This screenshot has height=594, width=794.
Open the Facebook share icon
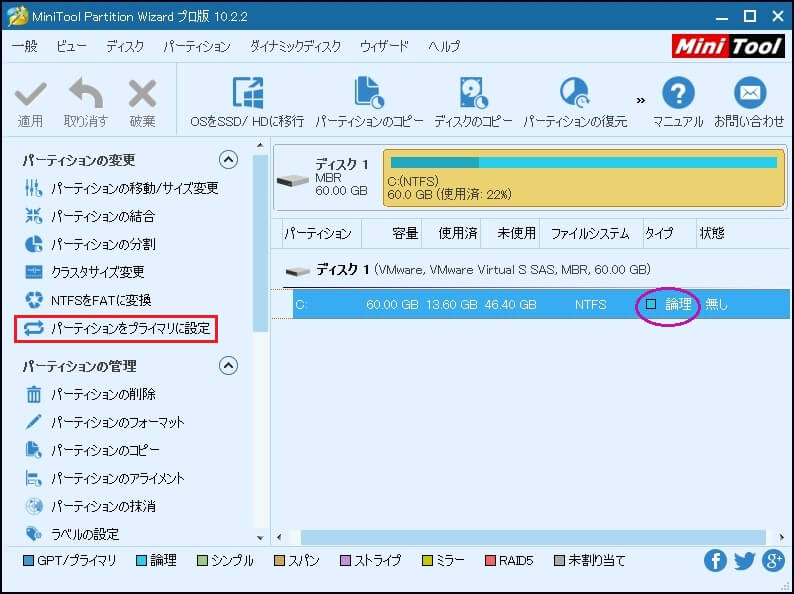[x=715, y=560]
